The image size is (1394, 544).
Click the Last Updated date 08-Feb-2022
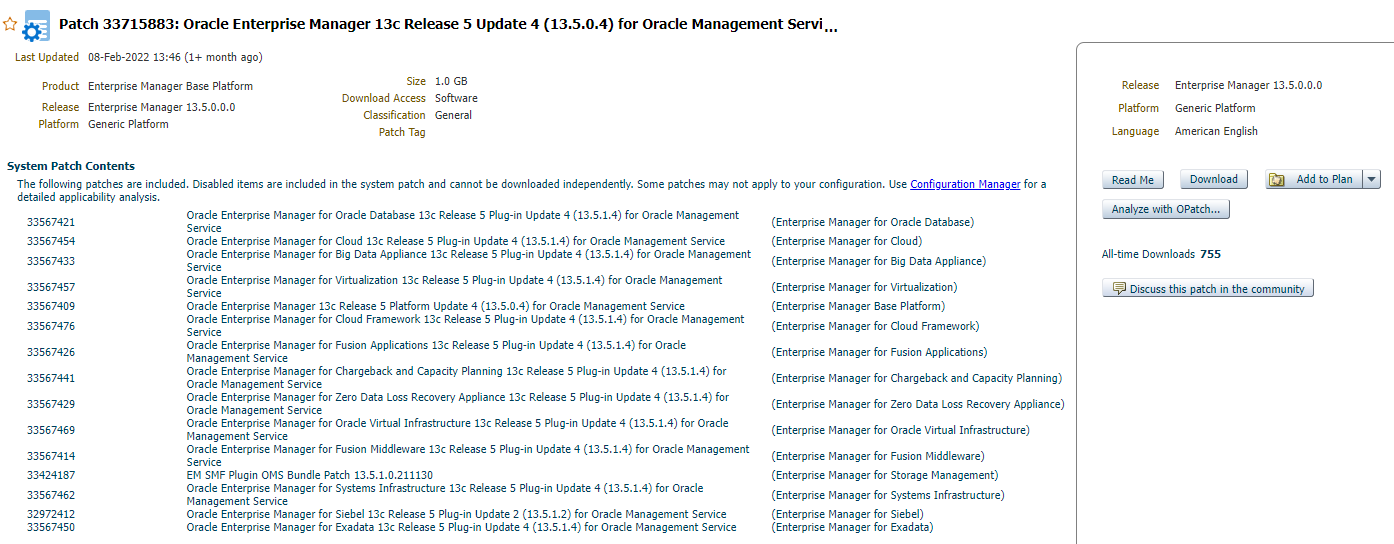pyautogui.click(x=175, y=58)
